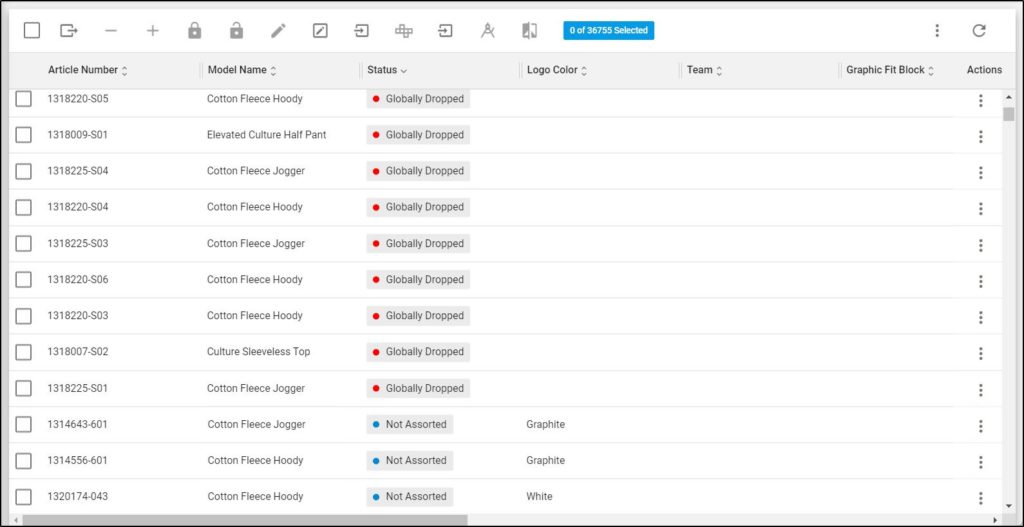
Task: Click the vertical scrollbar down arrow
Action: [1009, 505]
